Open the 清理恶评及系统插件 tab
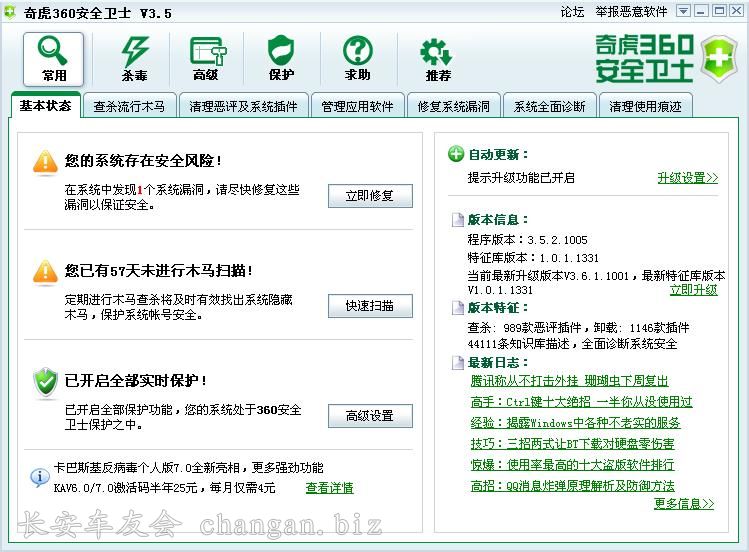The height and width of the screenshot is (552, 749). (243, 106)
